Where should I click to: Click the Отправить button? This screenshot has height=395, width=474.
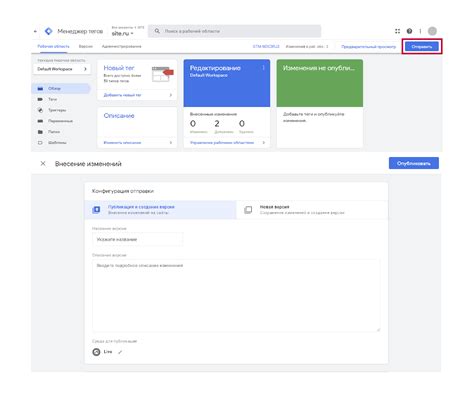point(422,47)
